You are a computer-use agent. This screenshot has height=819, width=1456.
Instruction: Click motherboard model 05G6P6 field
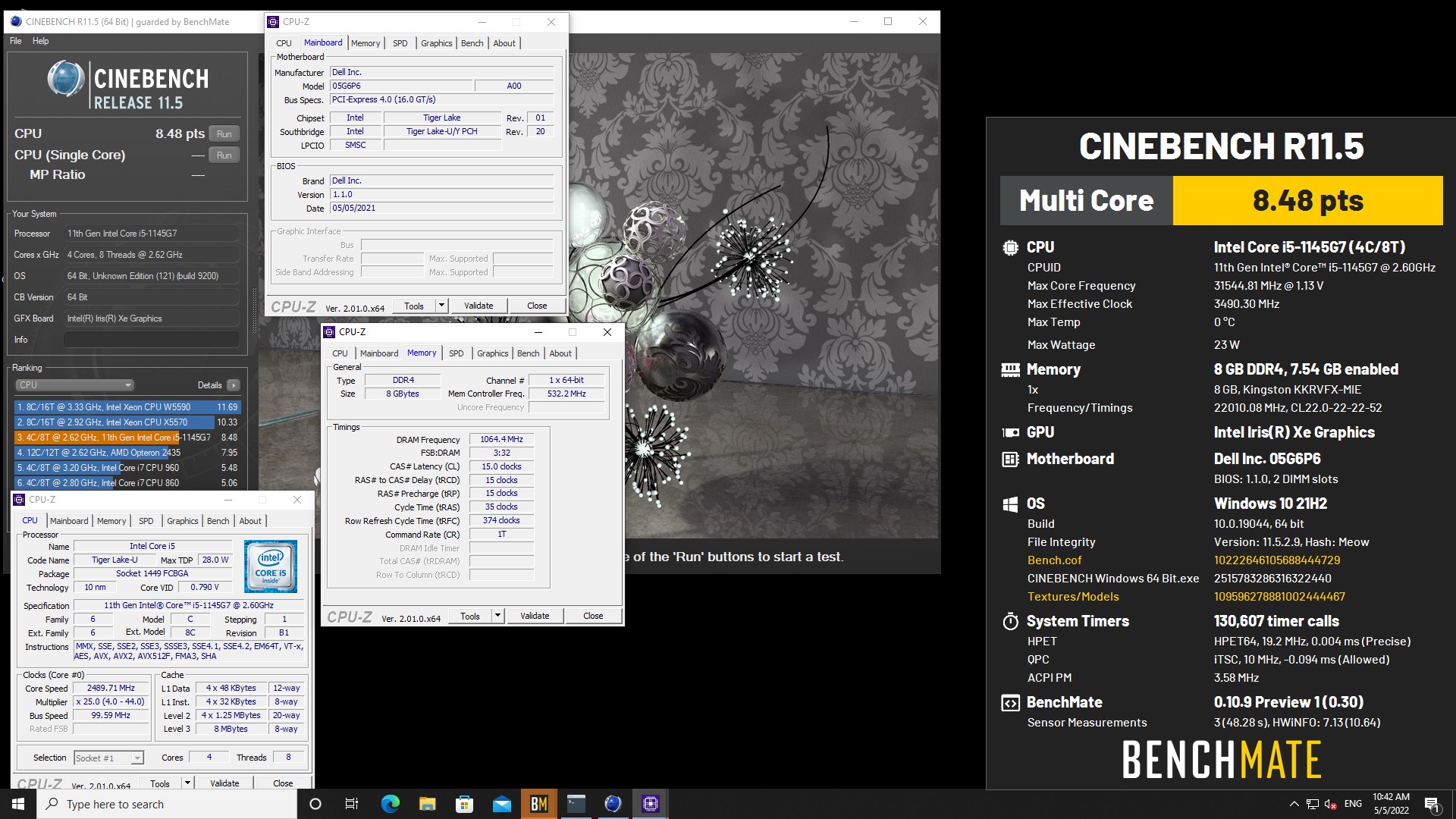tap(400, 86)
